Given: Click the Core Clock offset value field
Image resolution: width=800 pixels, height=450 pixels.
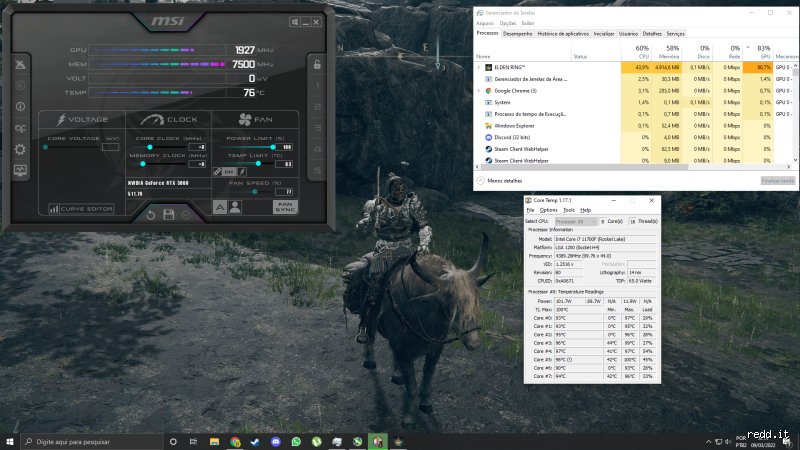Looking at the screenshot, I should click(x=197, y=147).
